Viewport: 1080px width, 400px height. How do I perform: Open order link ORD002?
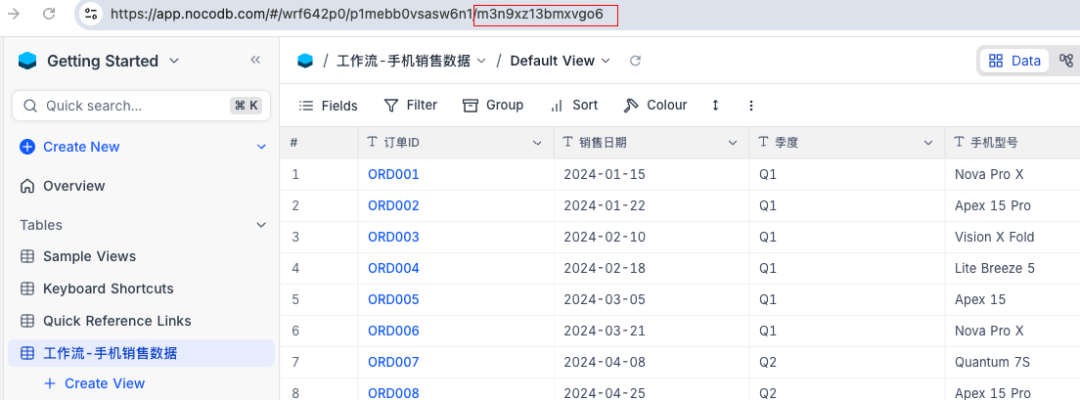393,206
